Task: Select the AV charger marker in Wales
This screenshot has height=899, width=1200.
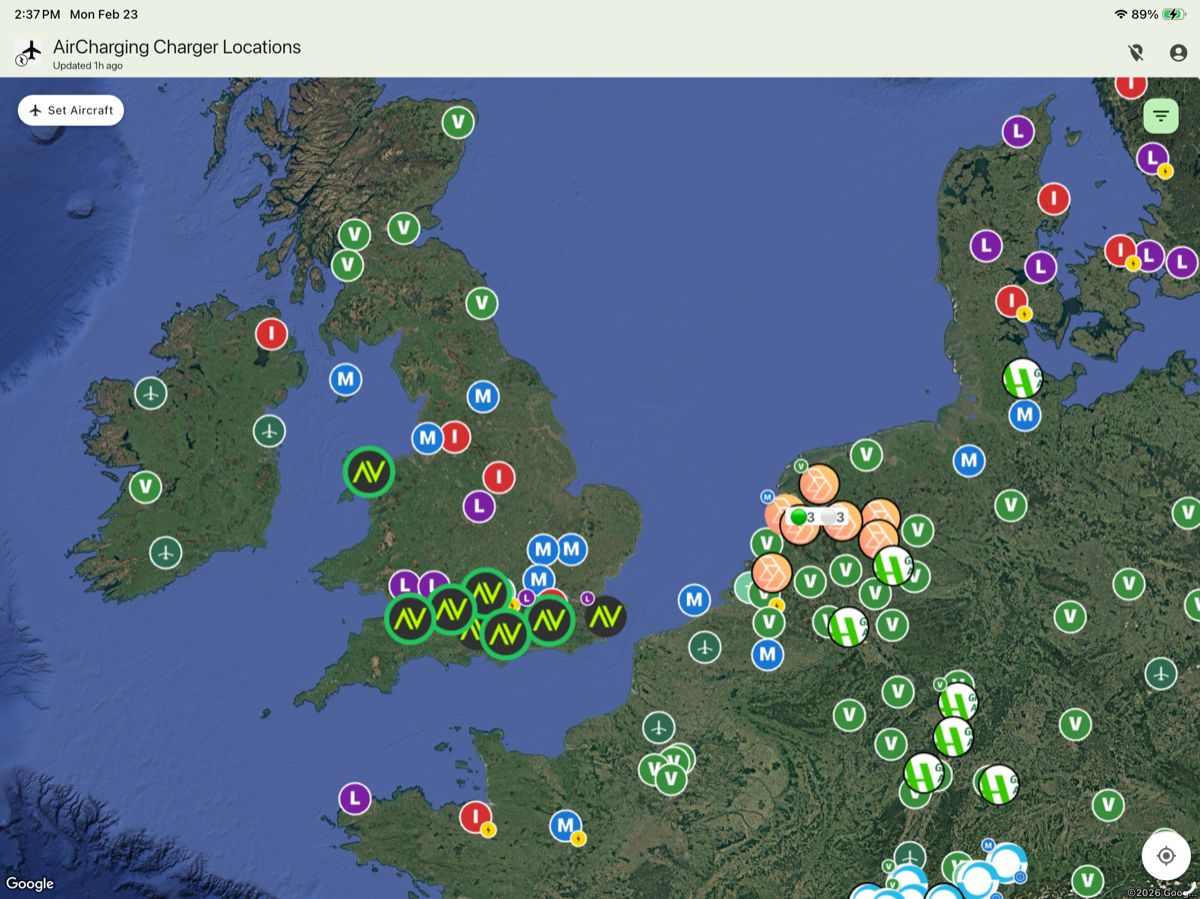Action: (x=367, y=472)
